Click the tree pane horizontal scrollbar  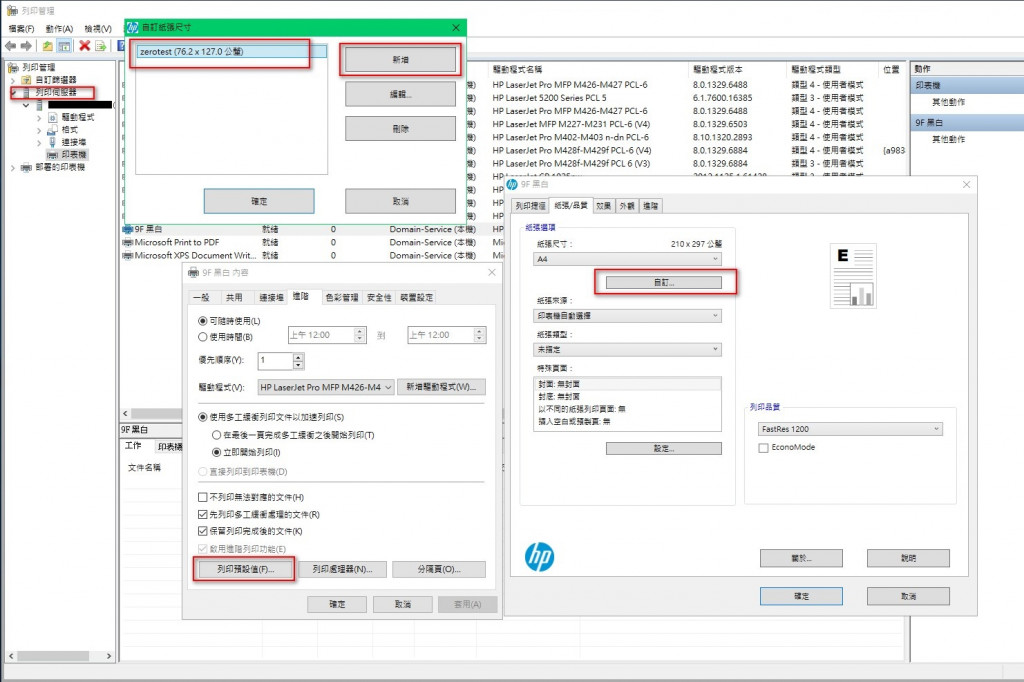click(59, 655)
